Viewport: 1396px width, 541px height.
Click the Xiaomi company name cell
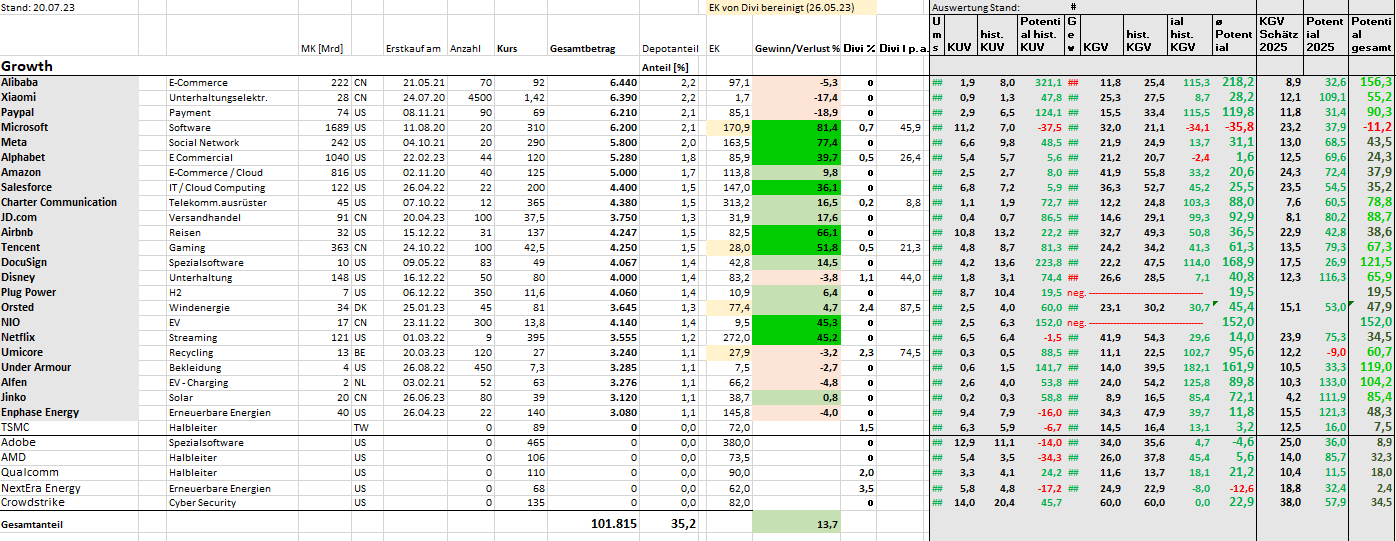[x=69, y=97]
